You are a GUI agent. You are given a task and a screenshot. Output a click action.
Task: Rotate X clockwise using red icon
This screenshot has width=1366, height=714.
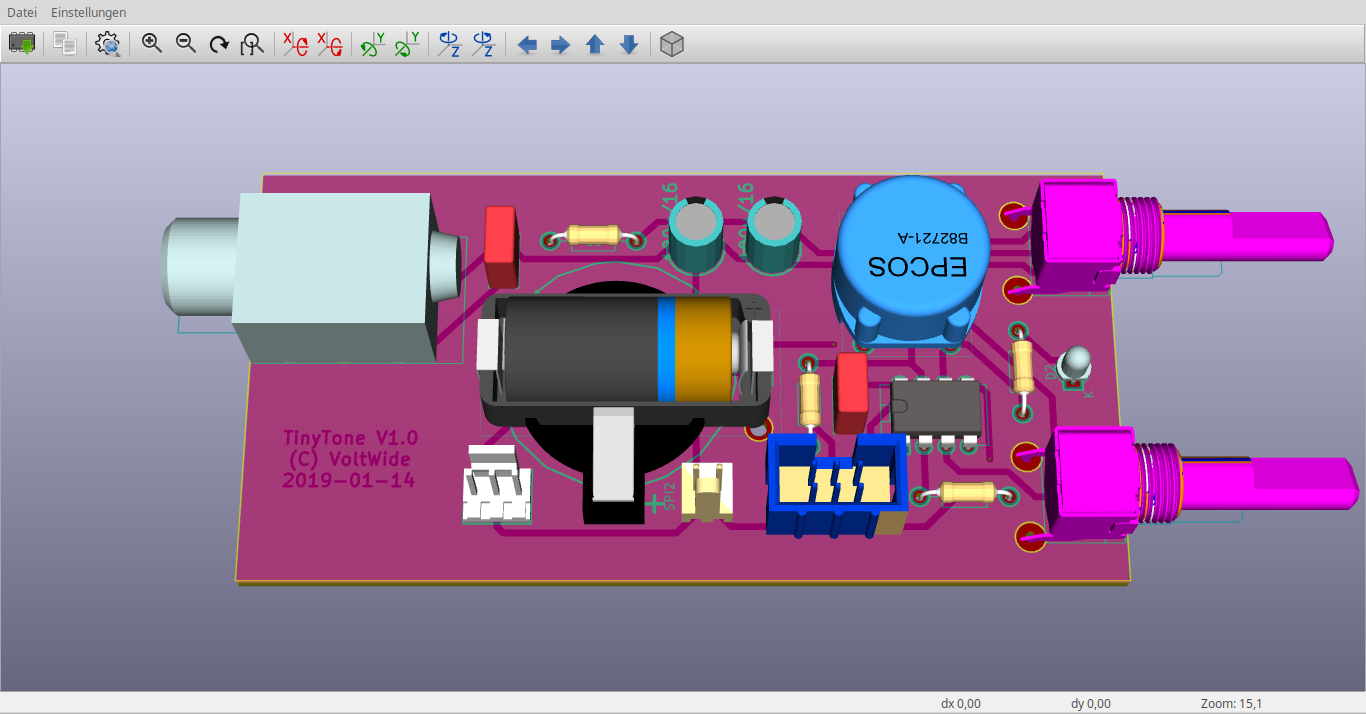pos(295,44)
